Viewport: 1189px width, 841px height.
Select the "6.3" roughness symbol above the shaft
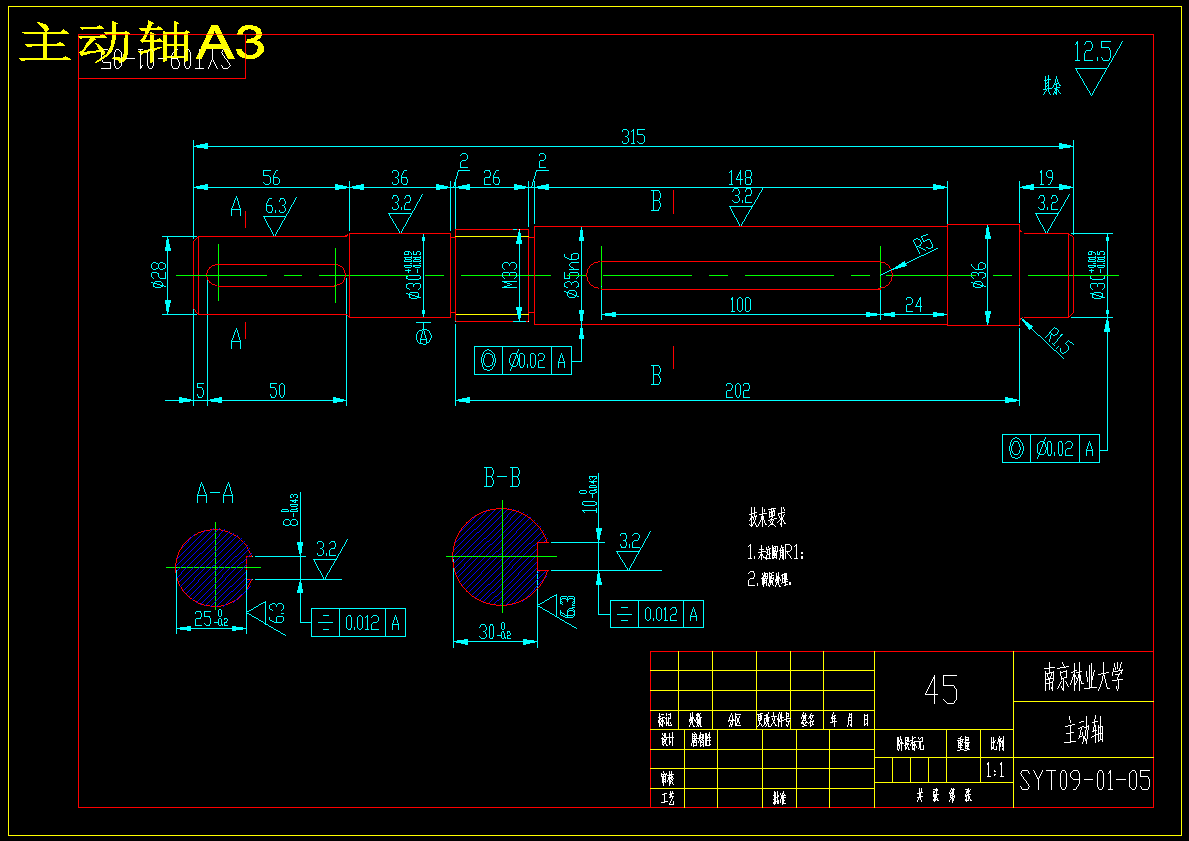pyautogui.click(x=278, y=217)
